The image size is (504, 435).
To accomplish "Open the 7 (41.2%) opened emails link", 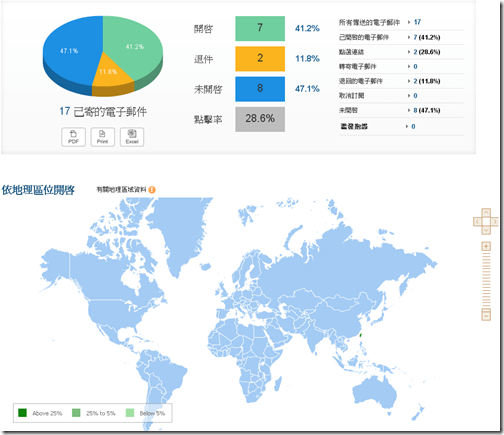I will [427, 37].
